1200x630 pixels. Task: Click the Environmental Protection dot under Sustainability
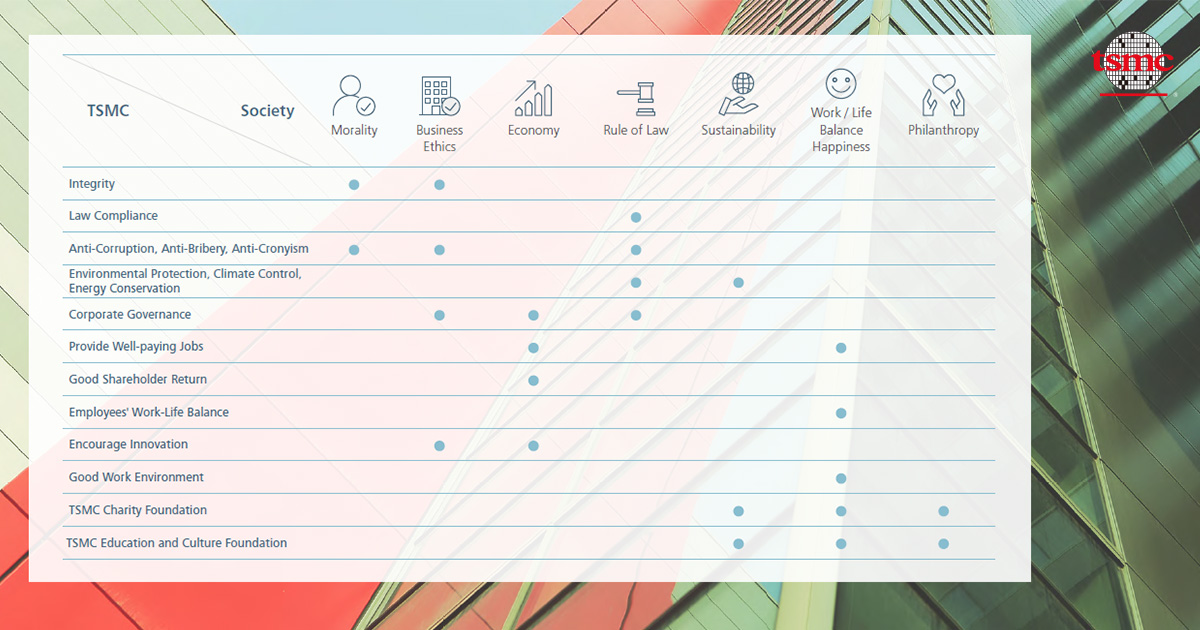click(x=739, y=283)
